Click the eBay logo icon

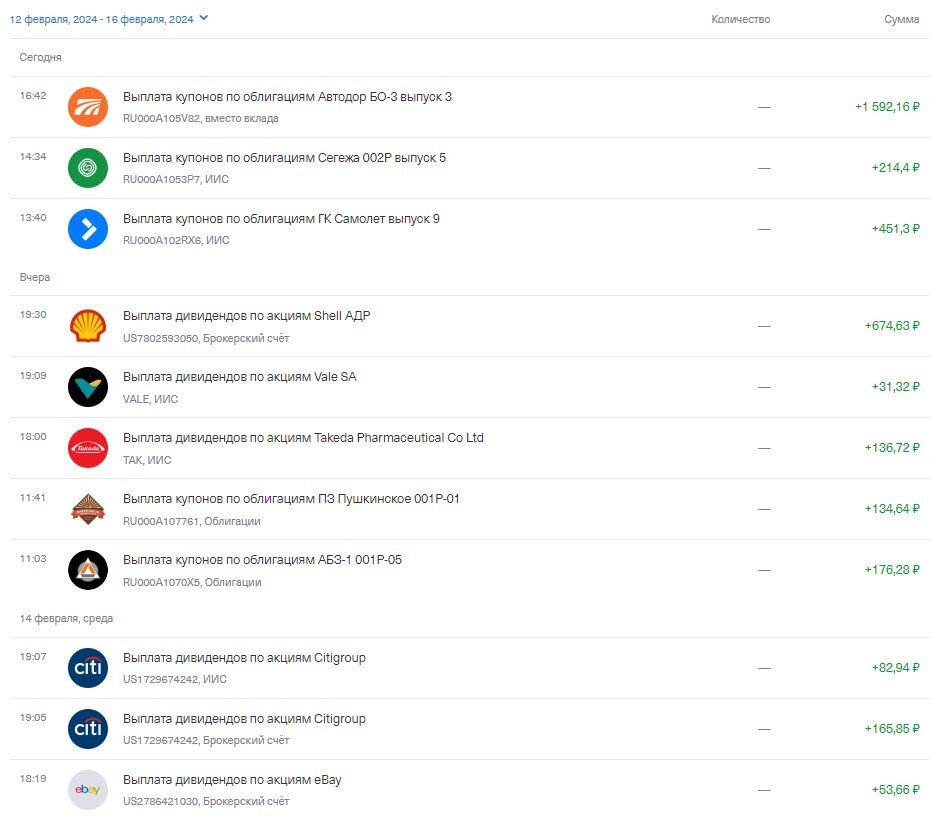[88, 790]
